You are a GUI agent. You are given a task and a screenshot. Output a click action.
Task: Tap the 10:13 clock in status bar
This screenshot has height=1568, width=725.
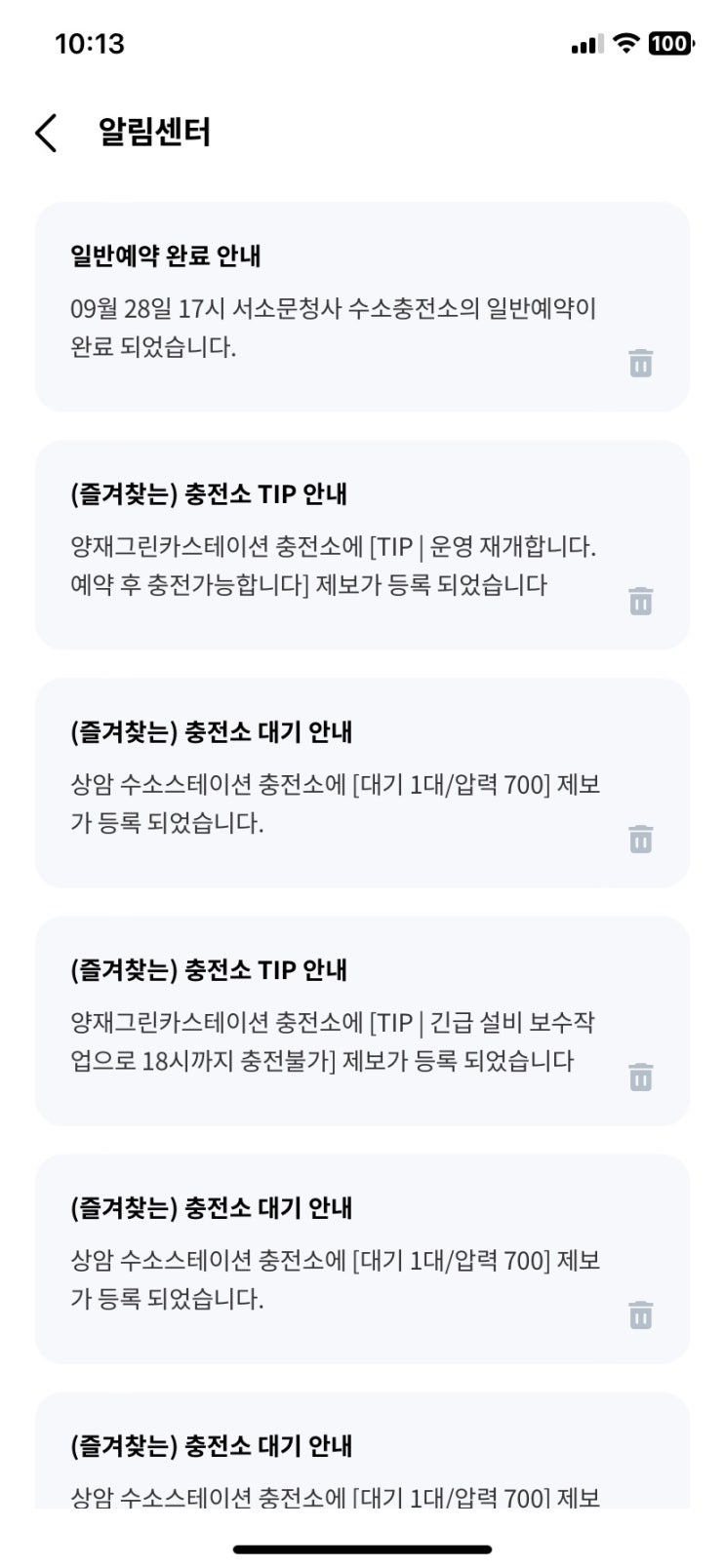click(x=90, y=44)
